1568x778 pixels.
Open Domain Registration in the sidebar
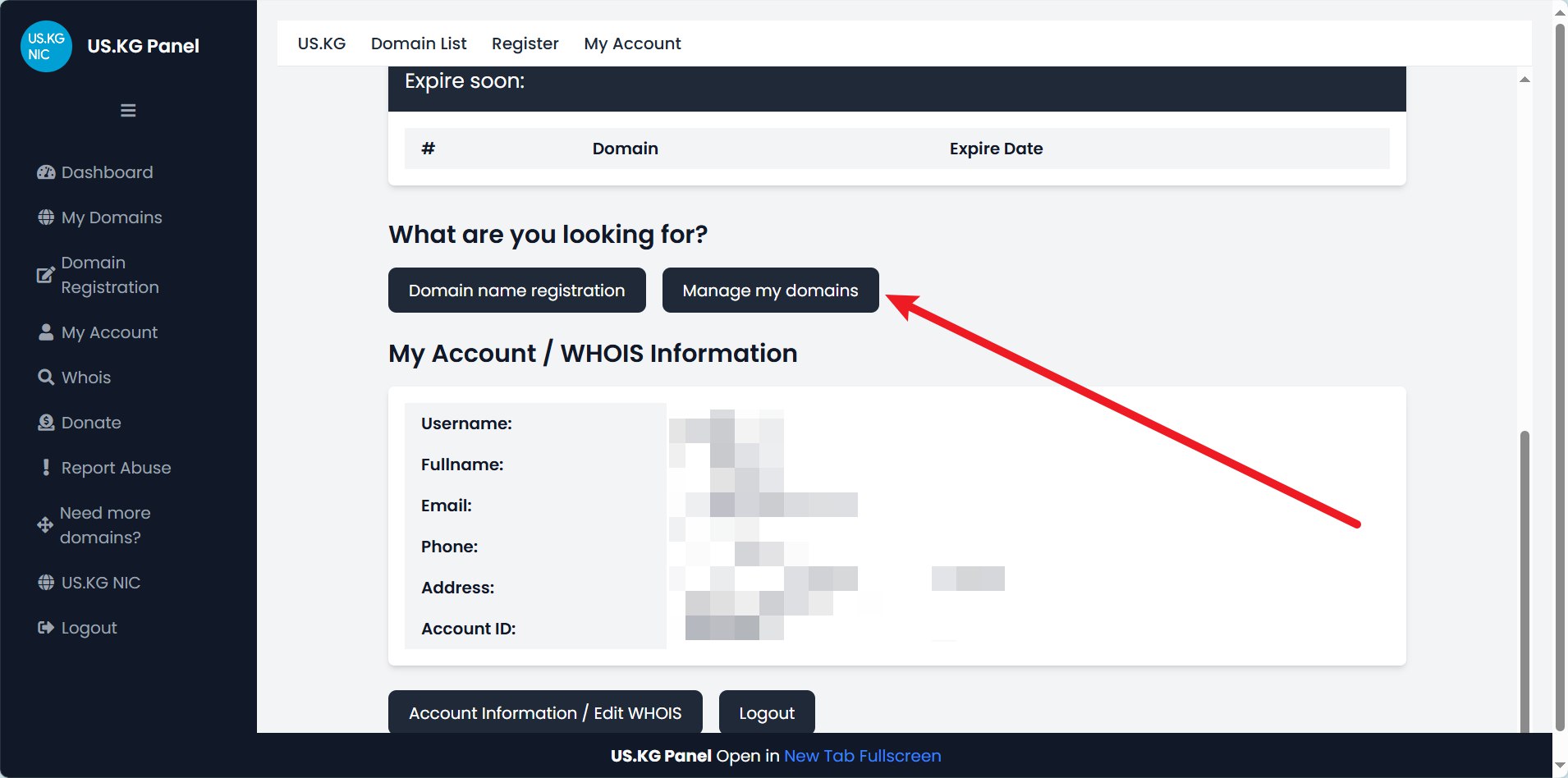110,275
